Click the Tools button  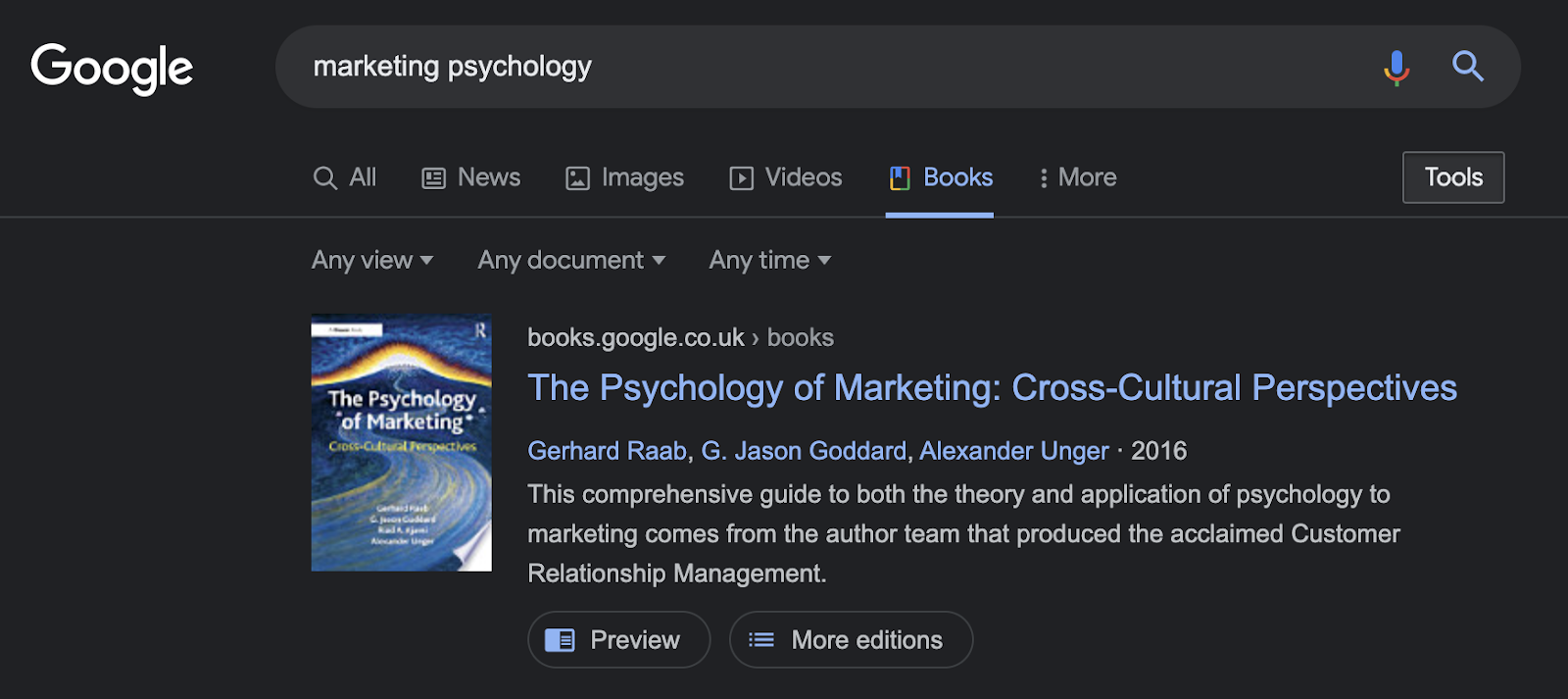click(x=1452, y=177)
